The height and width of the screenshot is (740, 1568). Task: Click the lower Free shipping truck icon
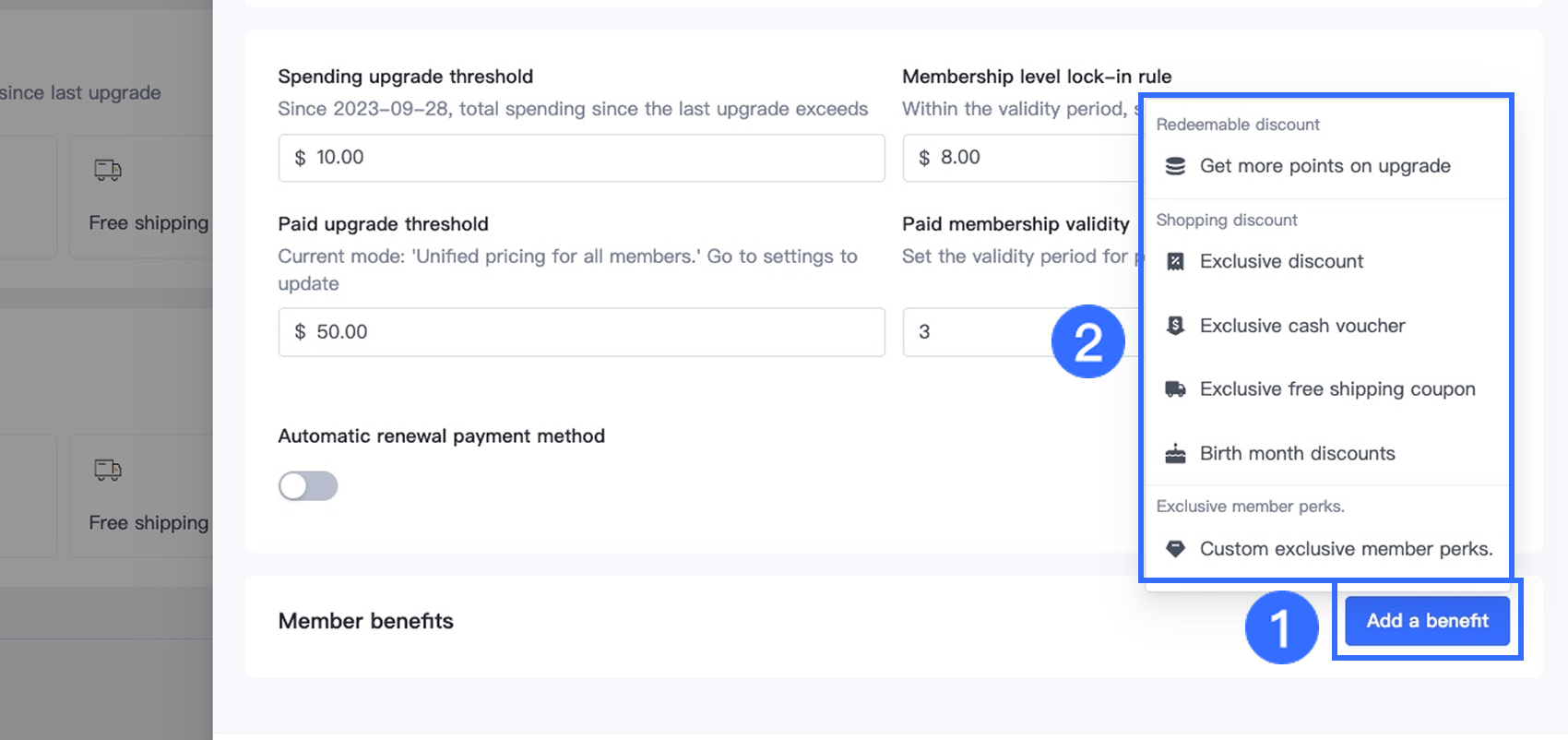[x=108, y=470]
